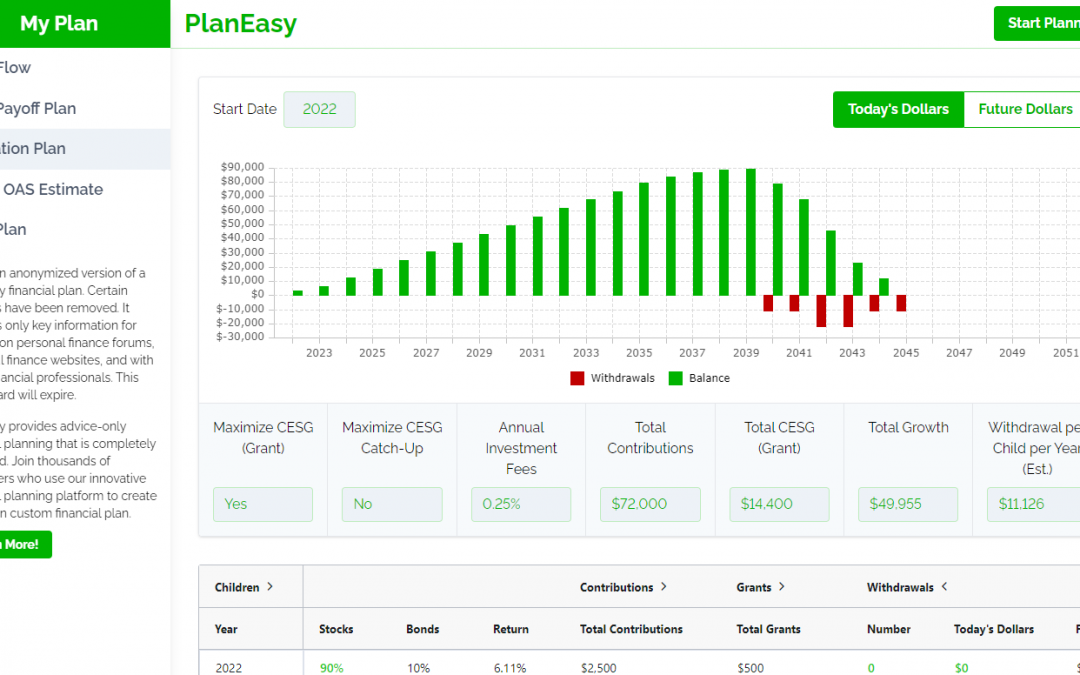This screenshot has height=675, width=1080.
Task: Click the Withdrawal per Child $11,126 field
Action: [x=1033, y=504]
